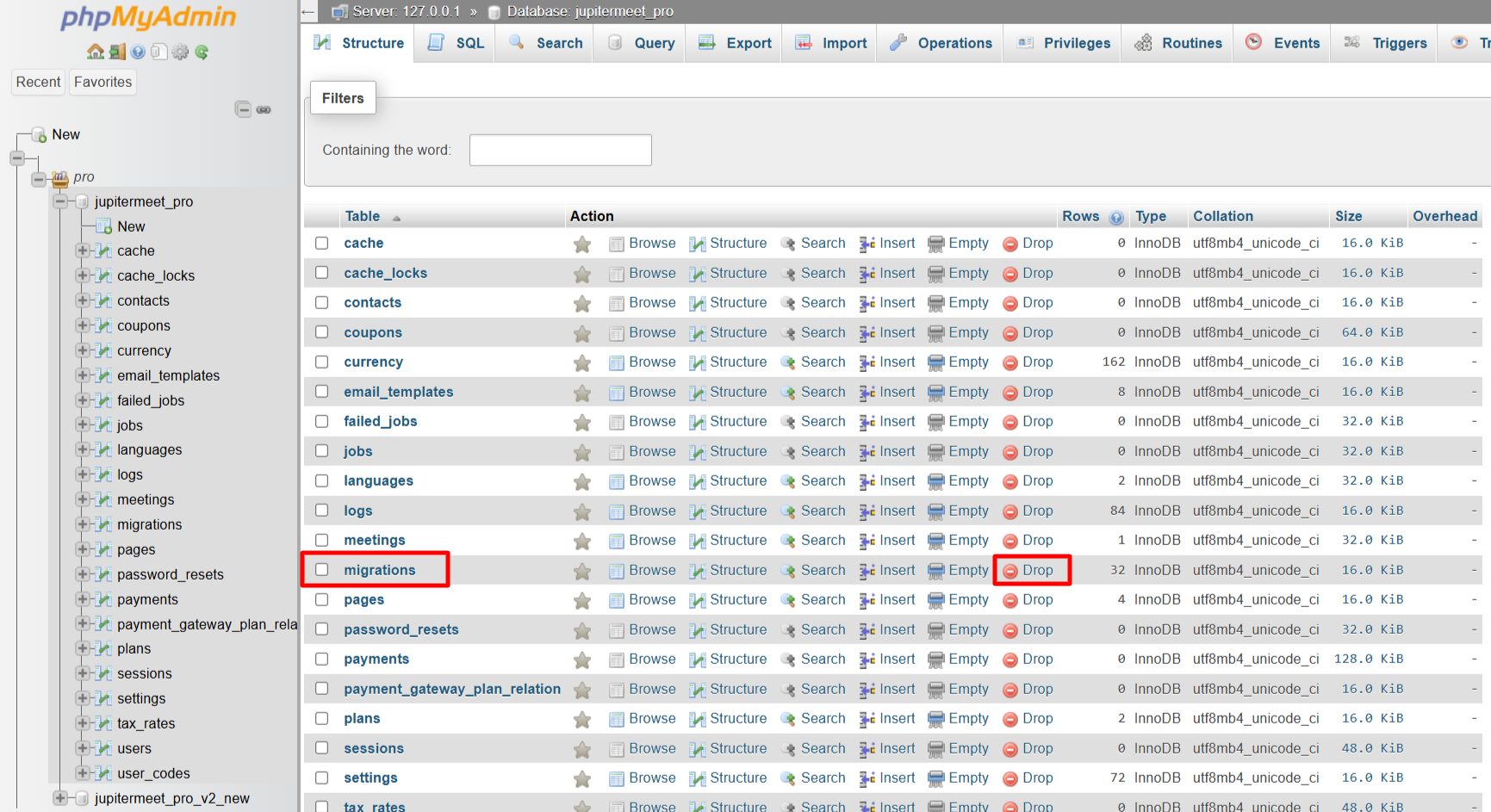Click the Recent tables button
This screenshot has width=1491, height=812.
pos(38,82)
